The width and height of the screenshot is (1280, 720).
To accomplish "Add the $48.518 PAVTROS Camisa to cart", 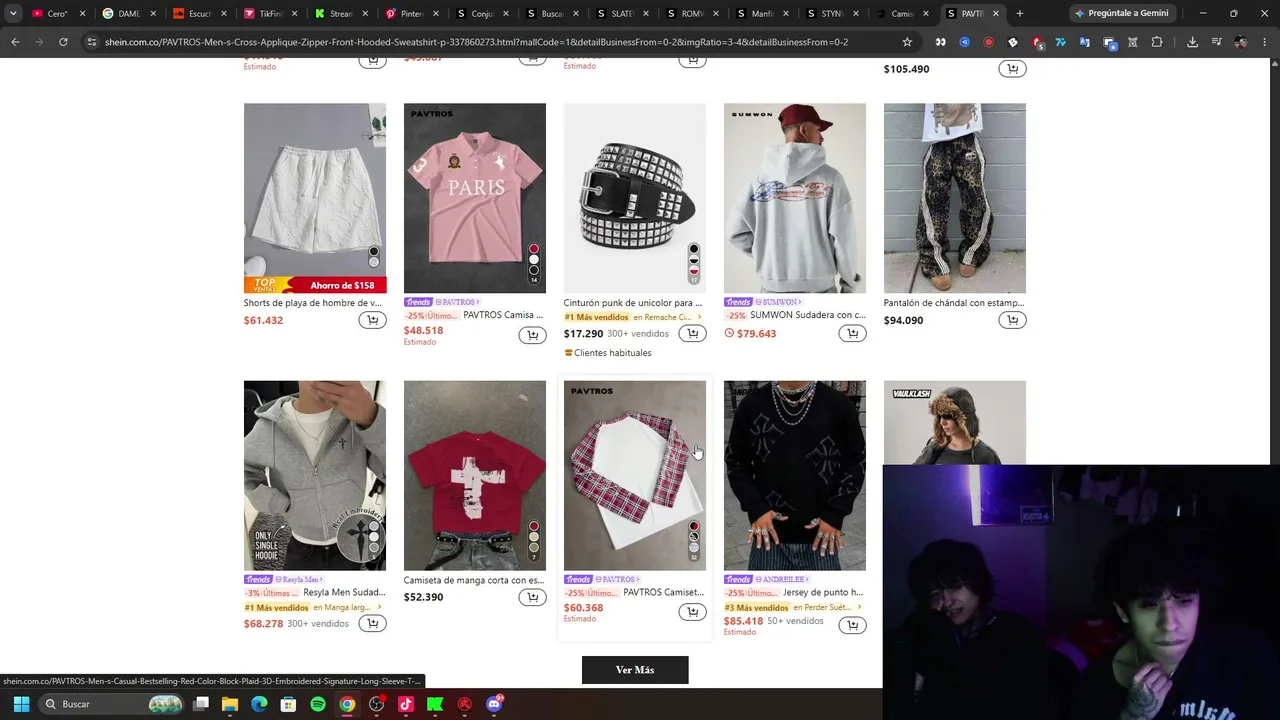I will tap(532, 335).
